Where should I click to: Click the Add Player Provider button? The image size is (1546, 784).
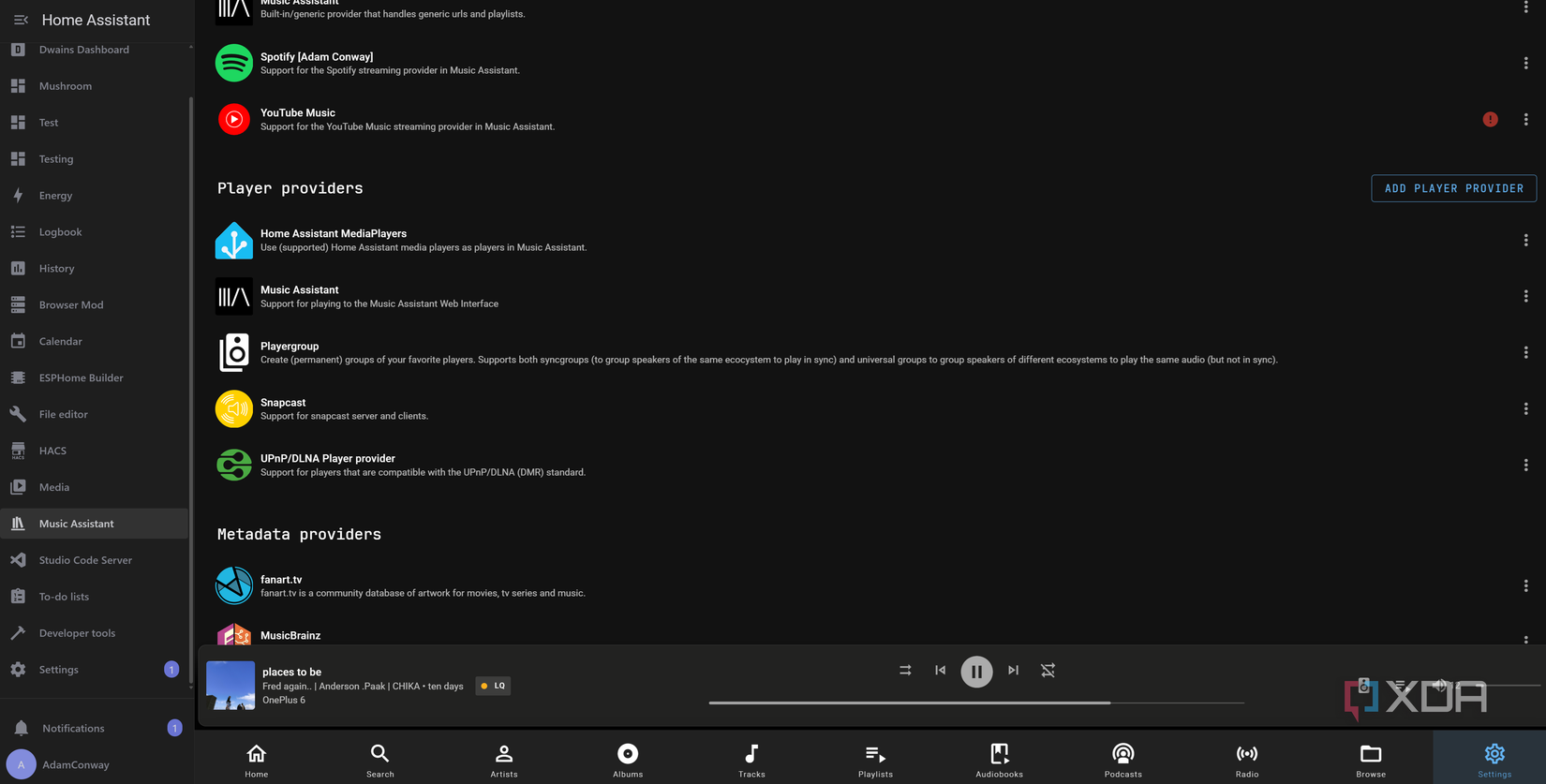tap(1453, 188)
